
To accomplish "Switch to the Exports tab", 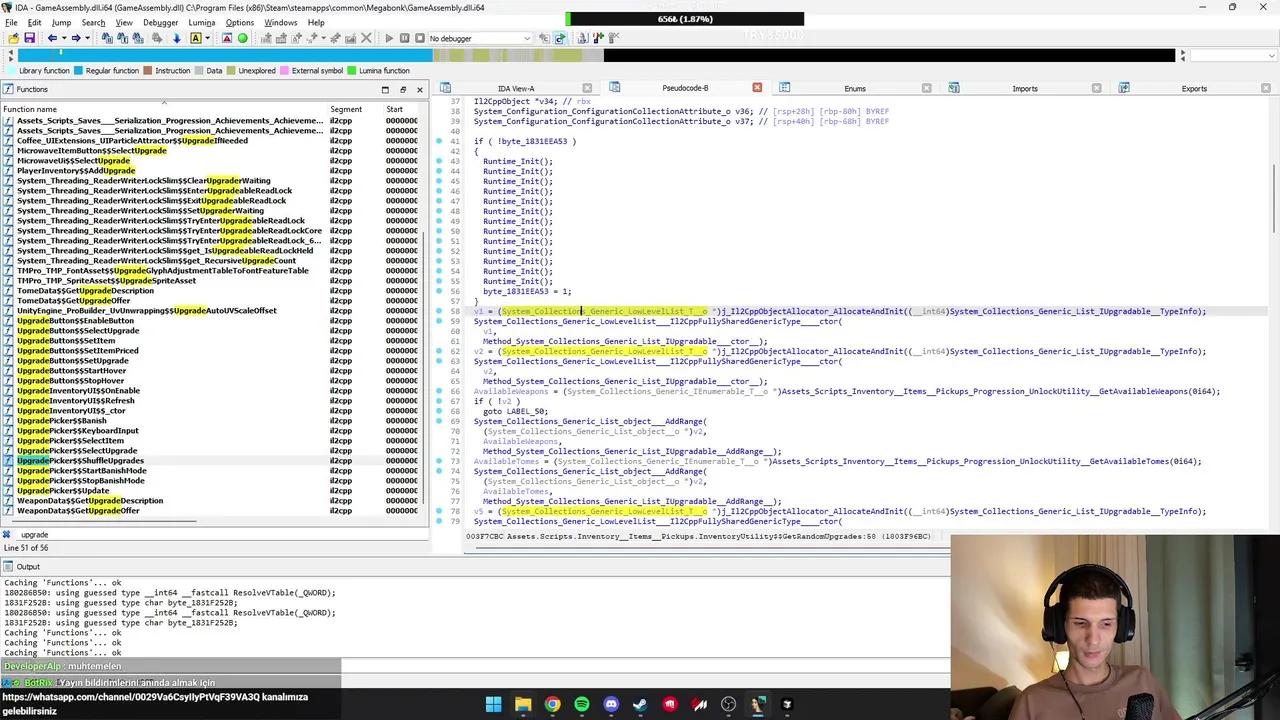I will tap(1194, 88).
